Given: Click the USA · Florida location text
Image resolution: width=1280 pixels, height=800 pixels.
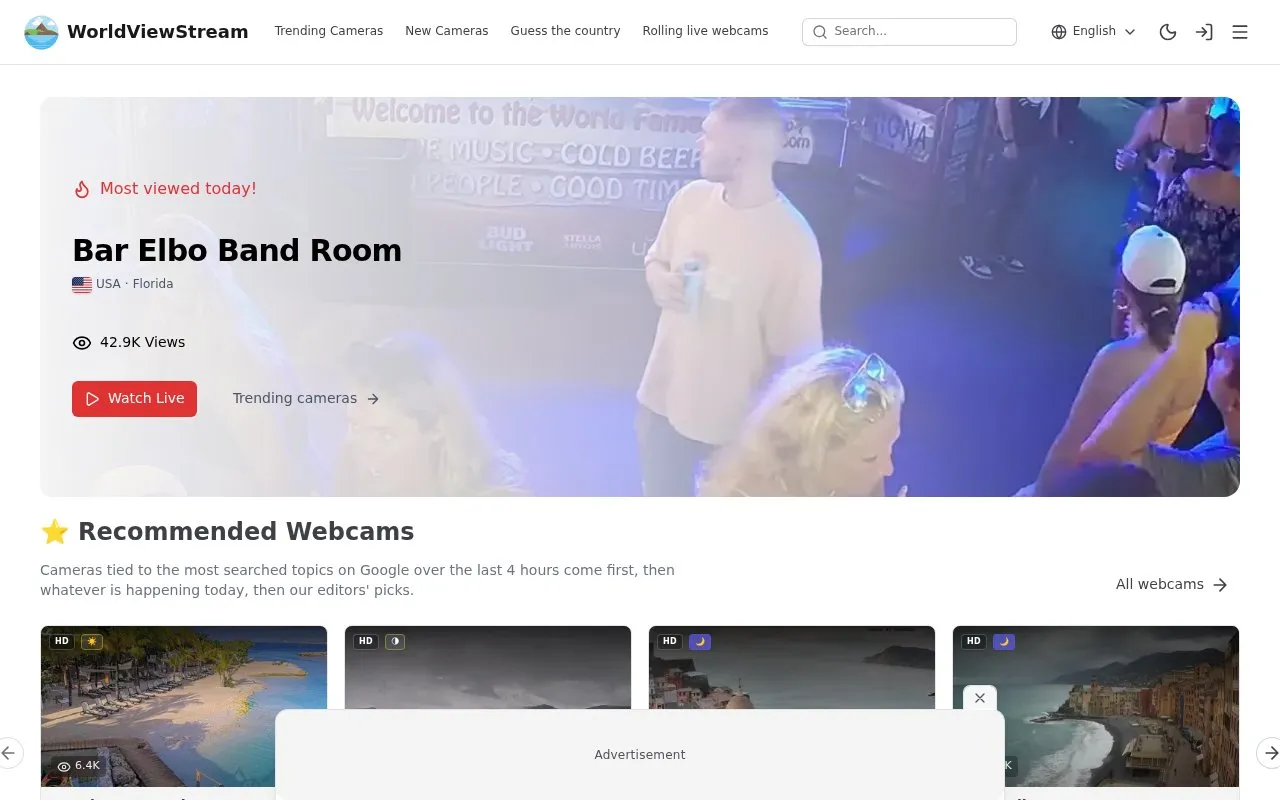Looking at the screenshot, I should (x=134, y=284).
